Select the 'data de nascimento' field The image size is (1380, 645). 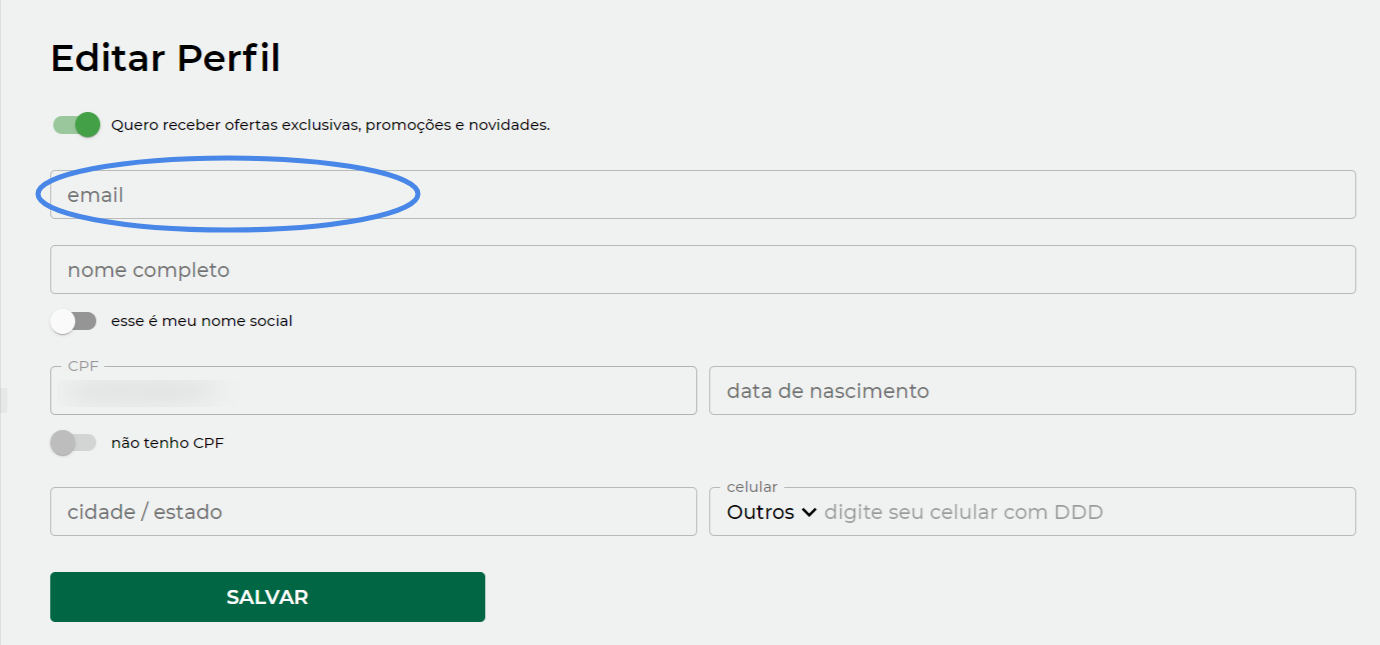(1031, 391)
